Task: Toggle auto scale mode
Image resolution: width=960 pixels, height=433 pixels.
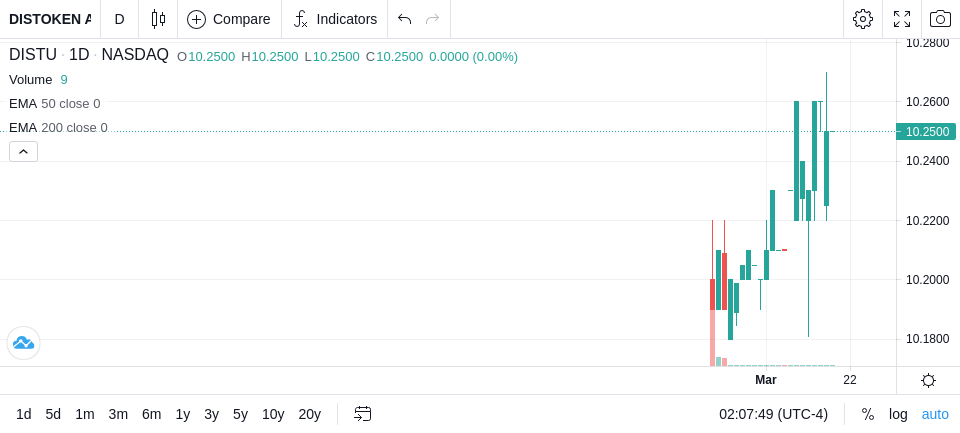Action: pos(935,414)
